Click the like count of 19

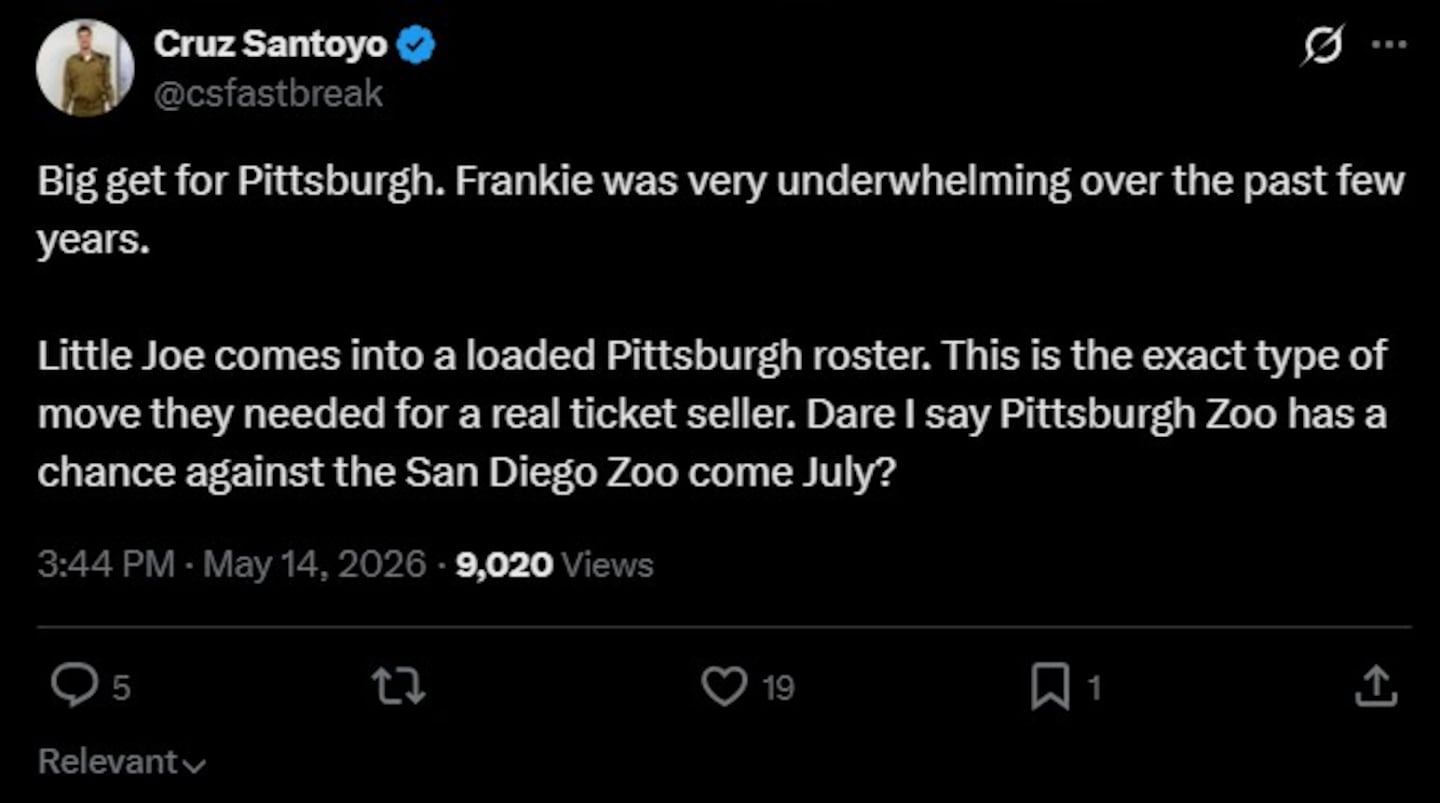click(x=778, y=688)
